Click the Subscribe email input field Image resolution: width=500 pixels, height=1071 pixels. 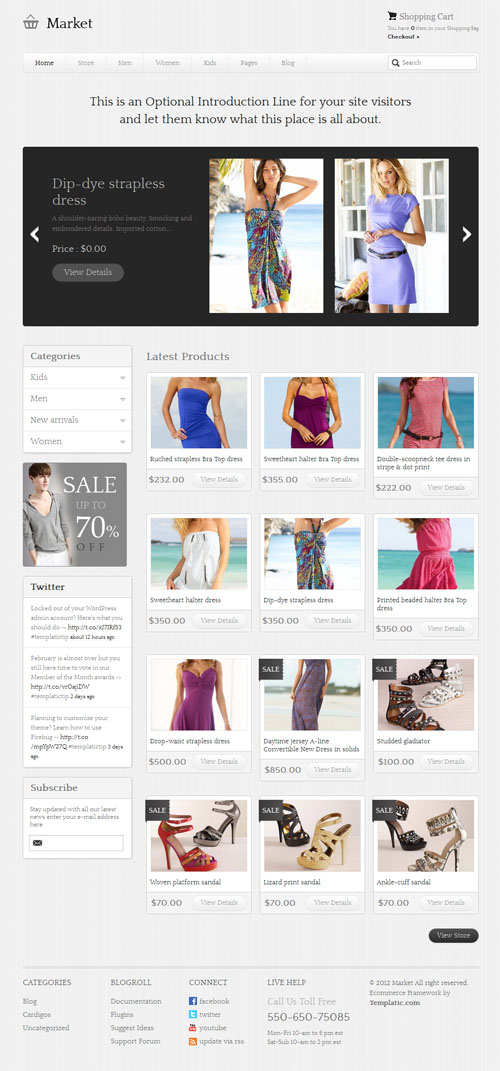tap(76, 843)
